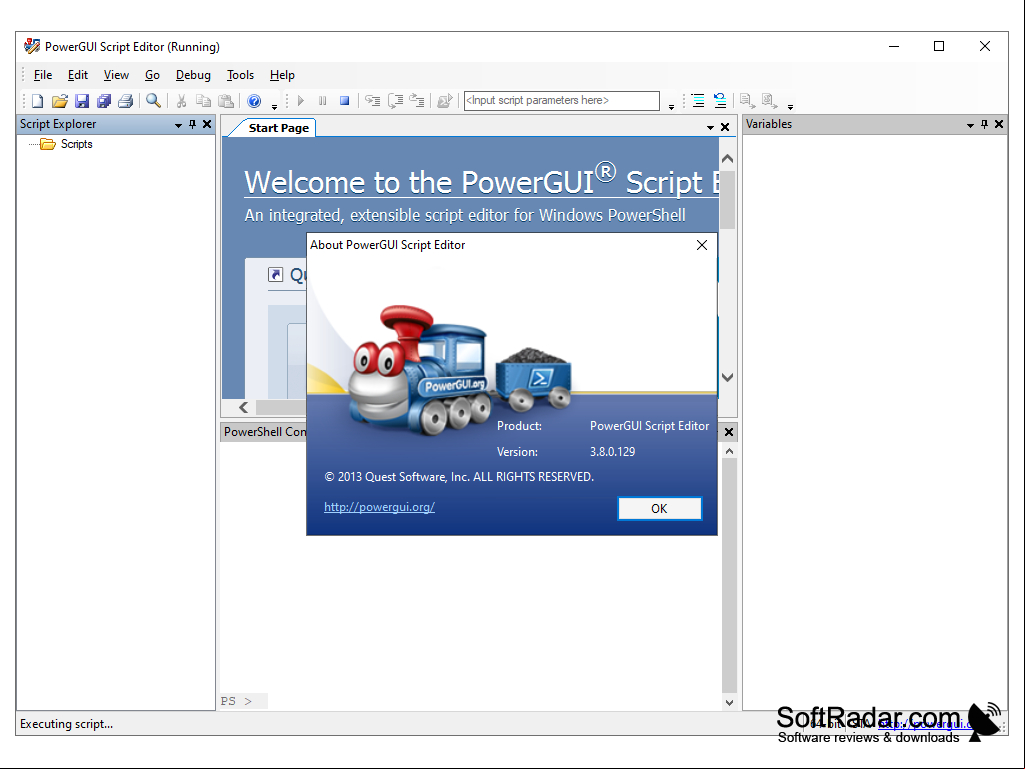The image size is (1025, 769).
Task: Select the Start Page tab
Action: click(278, 128)
